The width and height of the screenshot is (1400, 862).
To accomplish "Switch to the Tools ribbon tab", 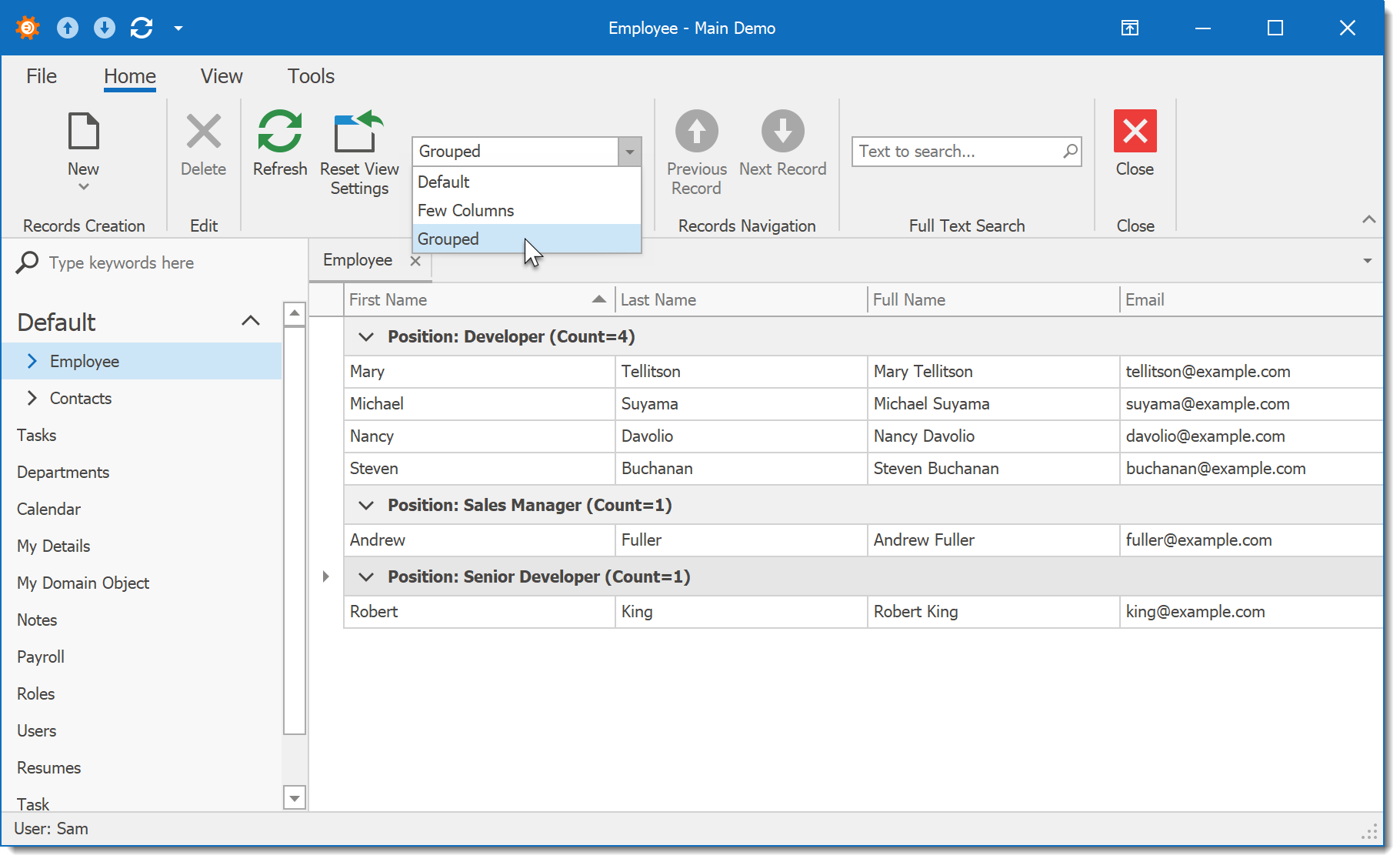I will click(310, 75).
